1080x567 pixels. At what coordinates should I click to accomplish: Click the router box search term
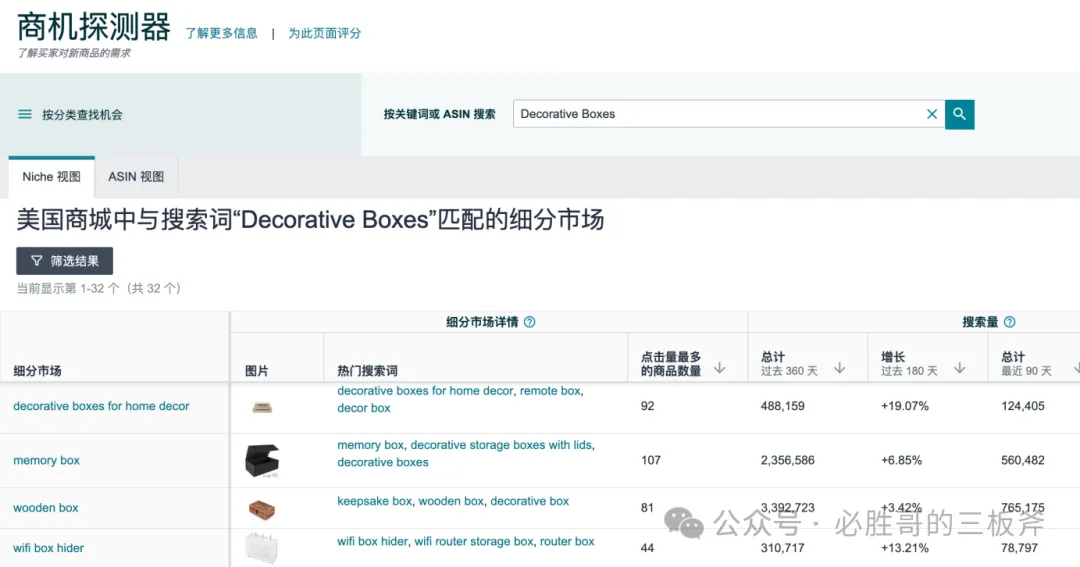(x=567, y=542)
